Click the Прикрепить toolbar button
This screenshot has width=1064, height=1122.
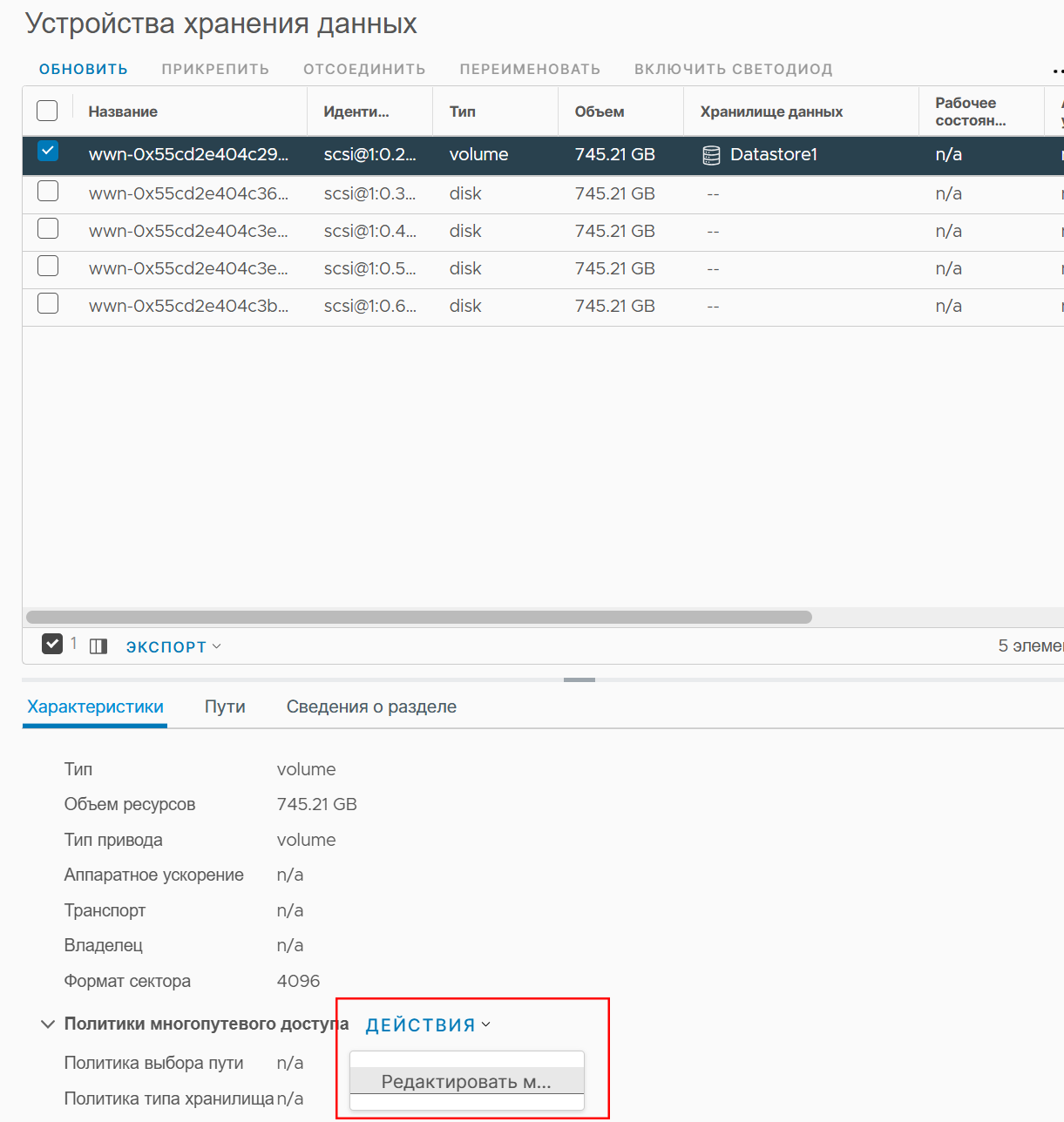[x=215, y=69]
